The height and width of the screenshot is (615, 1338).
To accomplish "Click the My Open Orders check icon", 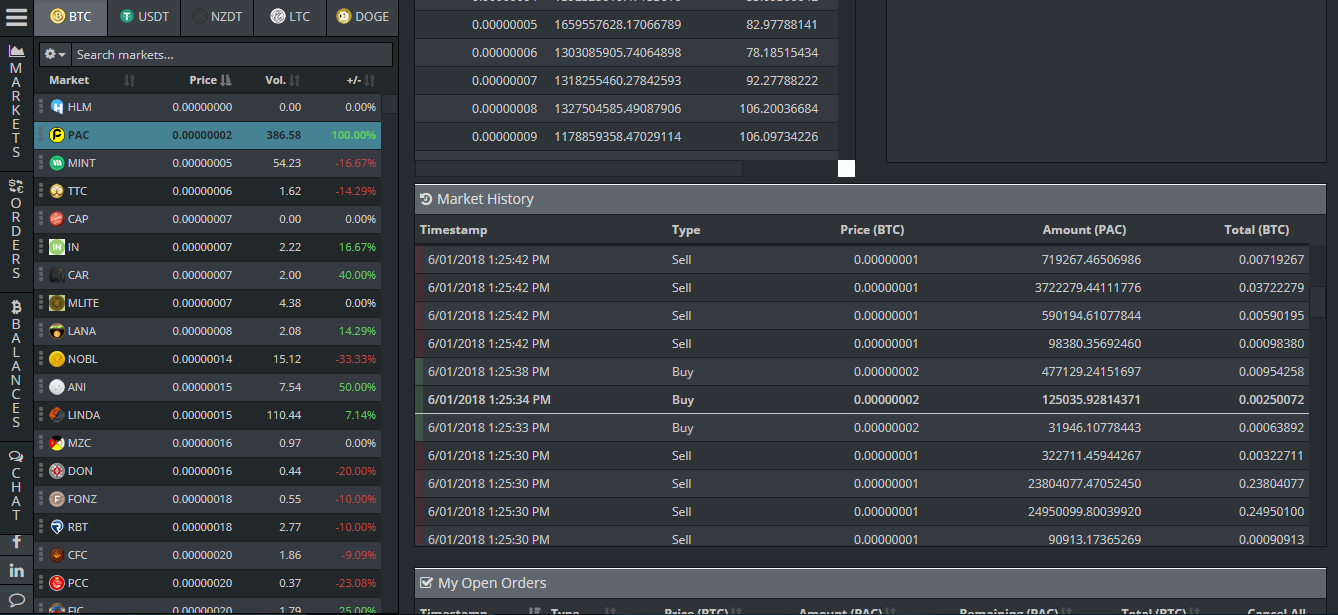I will click(426, 583).
